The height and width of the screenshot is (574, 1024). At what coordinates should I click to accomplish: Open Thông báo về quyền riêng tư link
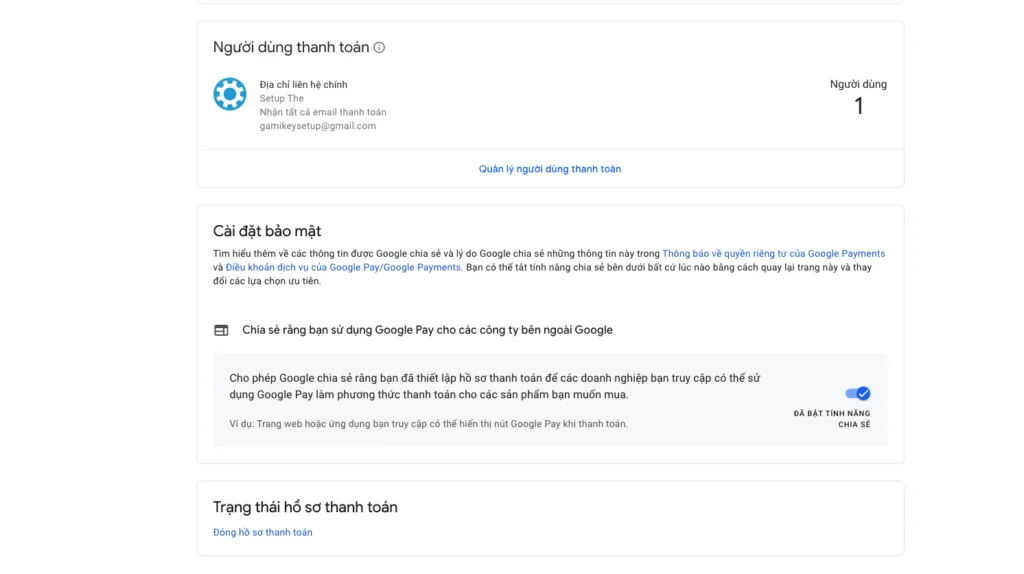point(773,254)
